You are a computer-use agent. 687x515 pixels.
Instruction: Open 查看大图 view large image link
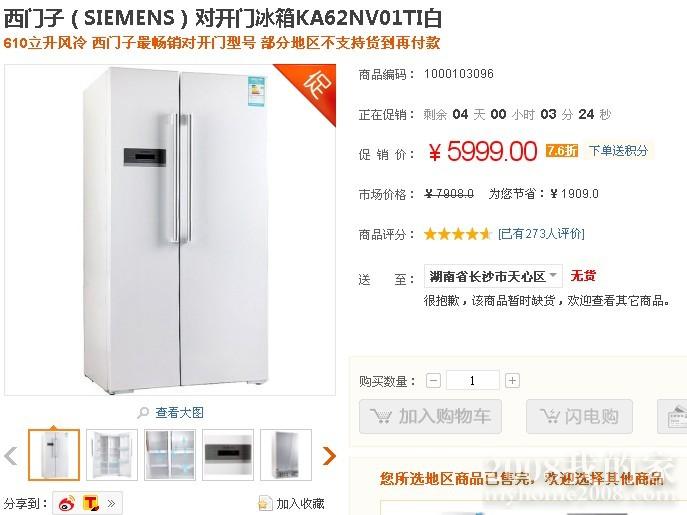tap(179, 412)
